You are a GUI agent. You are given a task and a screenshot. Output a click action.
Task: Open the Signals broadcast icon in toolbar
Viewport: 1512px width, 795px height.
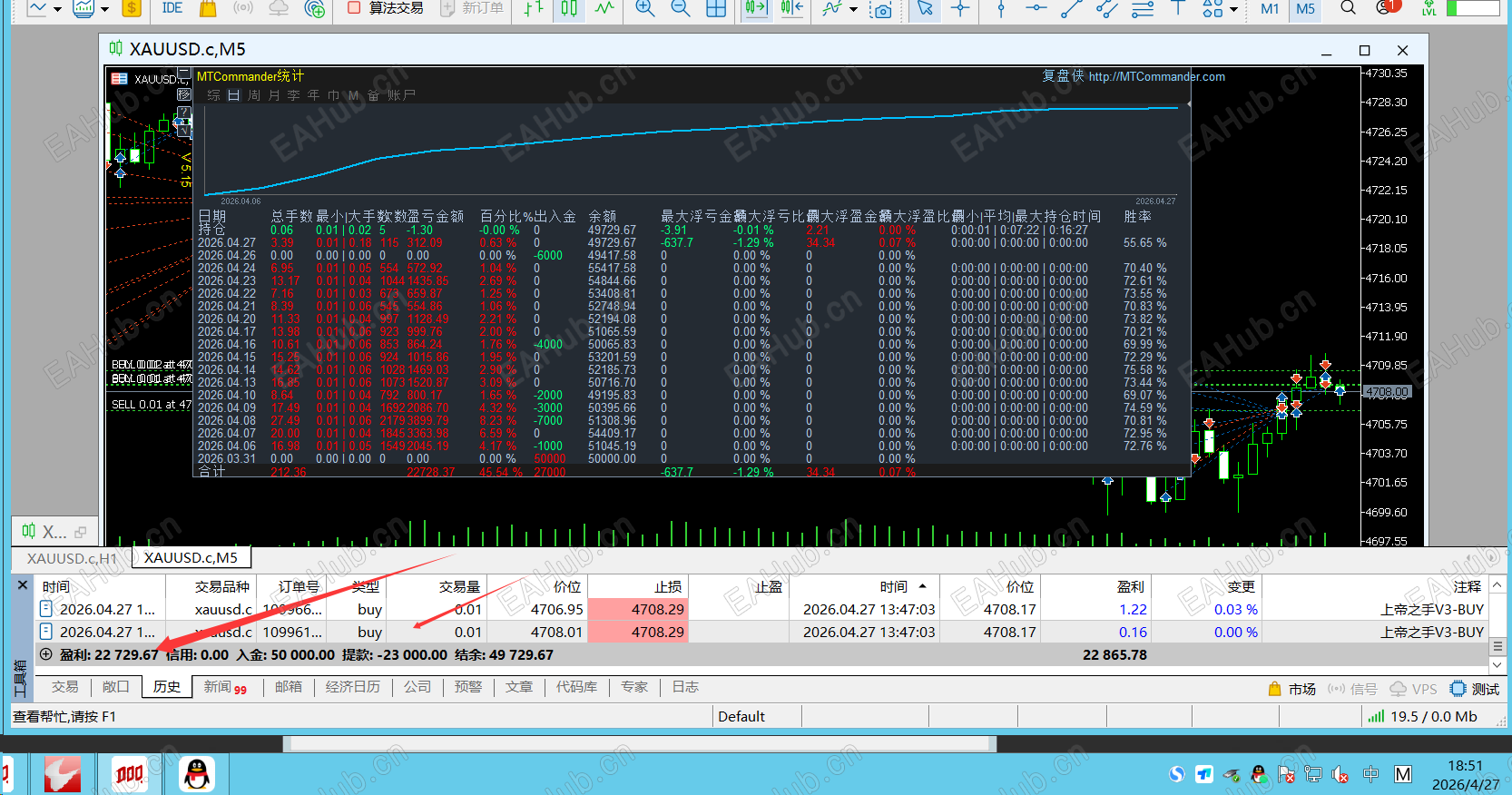(x=242, y=8)
